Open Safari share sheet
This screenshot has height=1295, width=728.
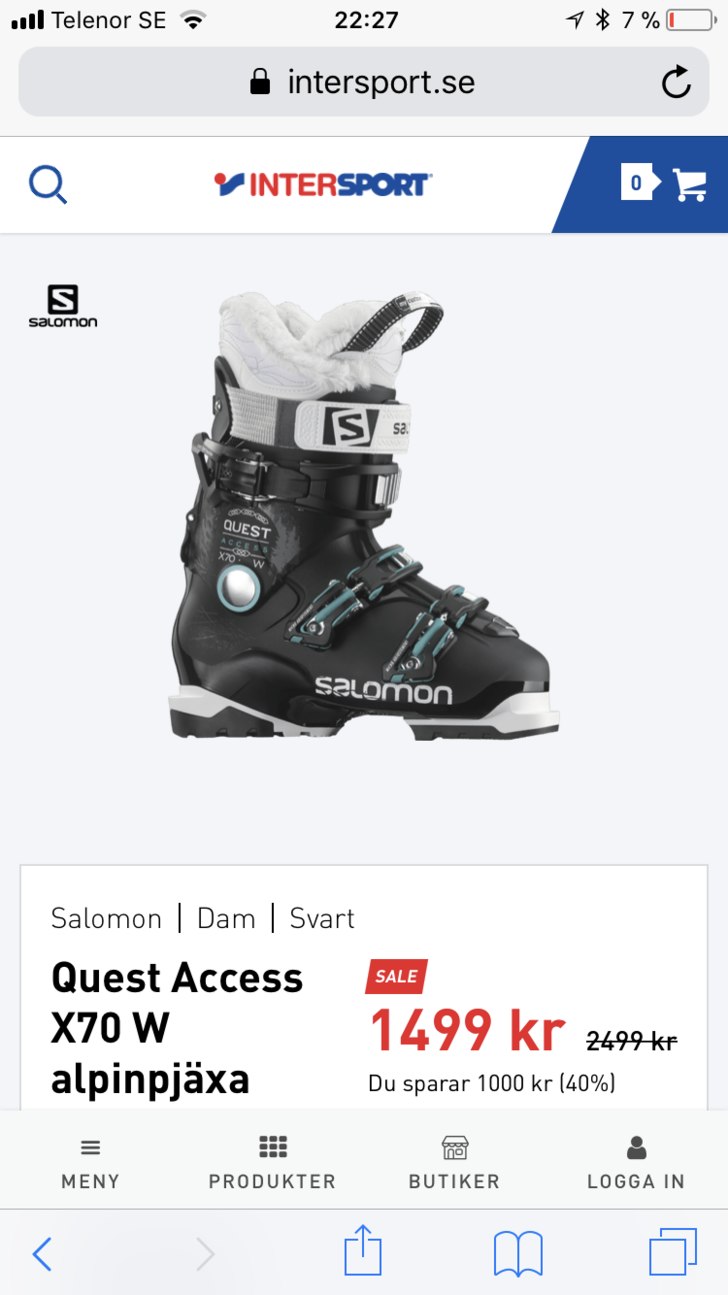tap(363, 1250)
